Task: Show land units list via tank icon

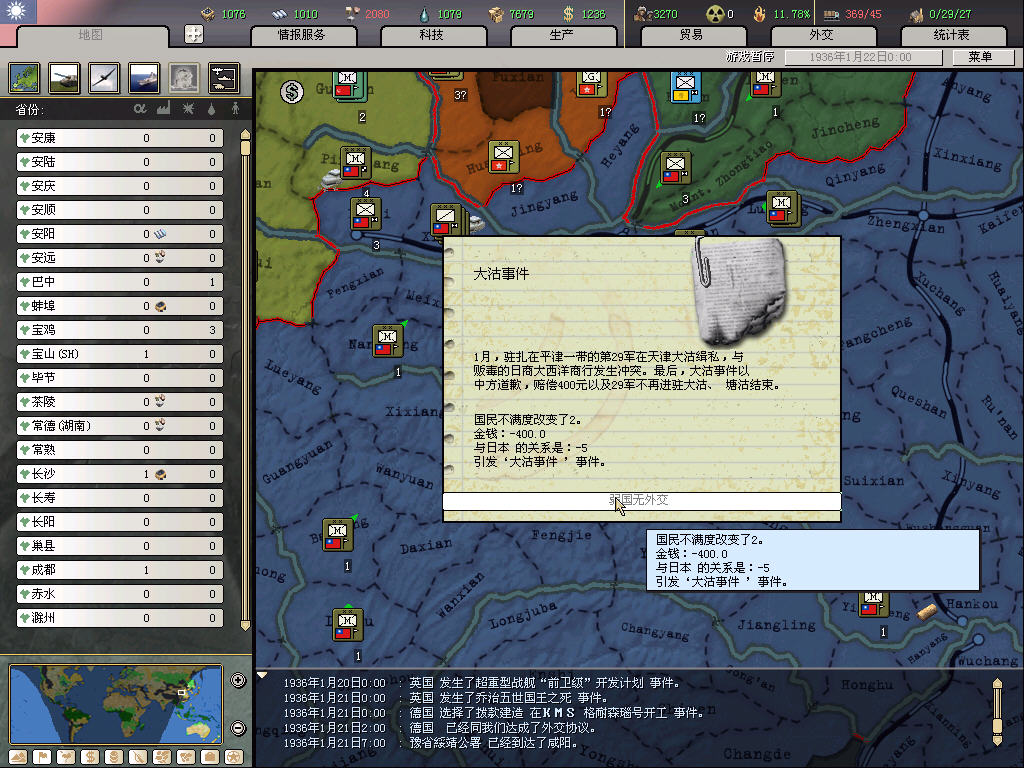Action: 65,78
